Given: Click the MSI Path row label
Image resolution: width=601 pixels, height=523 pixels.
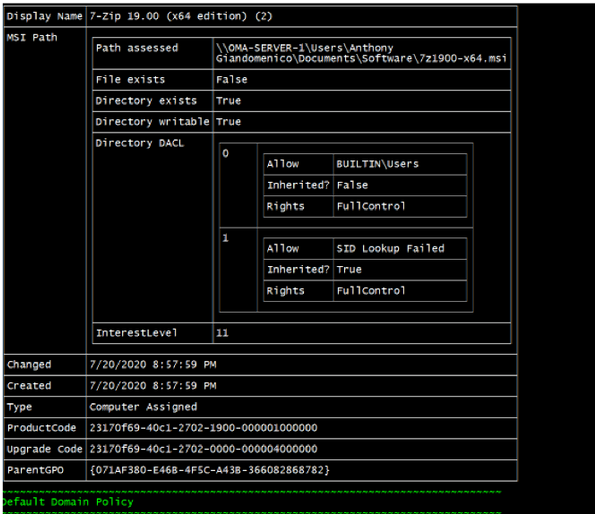Looking at the screenshot, I should [x=31, y=38].
